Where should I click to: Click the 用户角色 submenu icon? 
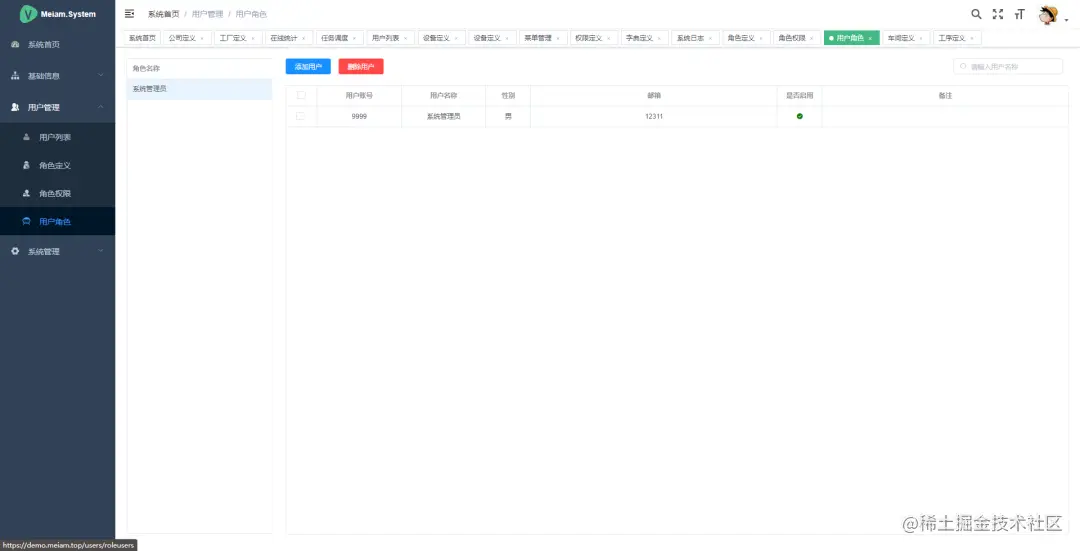tap(27, 222)
